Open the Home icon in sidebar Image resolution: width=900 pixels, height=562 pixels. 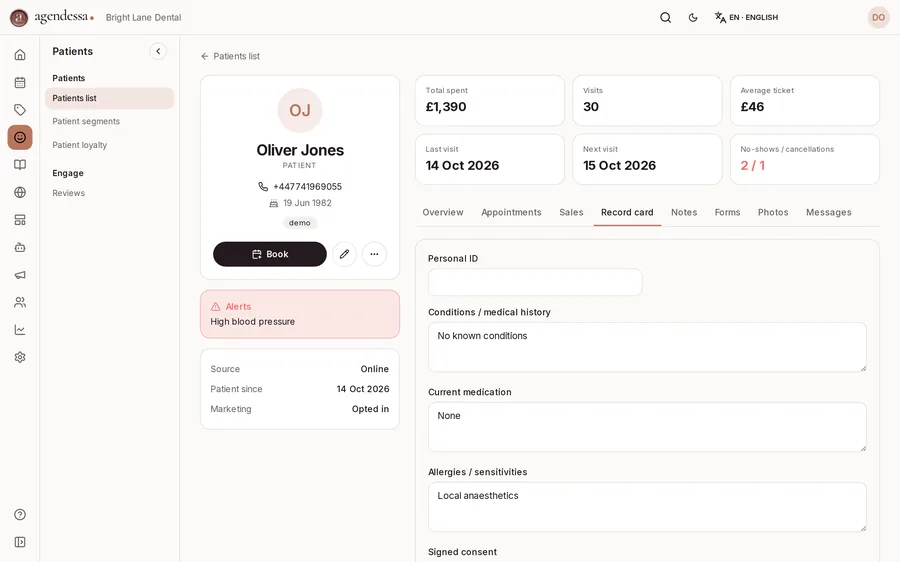20,55
